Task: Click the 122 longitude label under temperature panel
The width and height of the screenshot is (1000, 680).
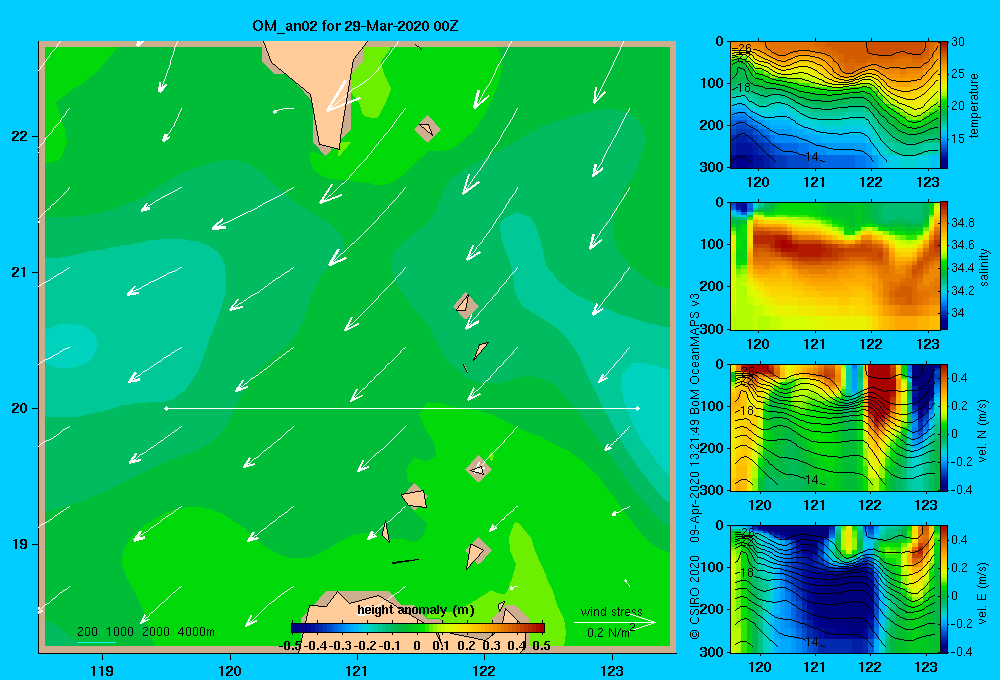Action: pyautogui.click(x=871, y=182)
